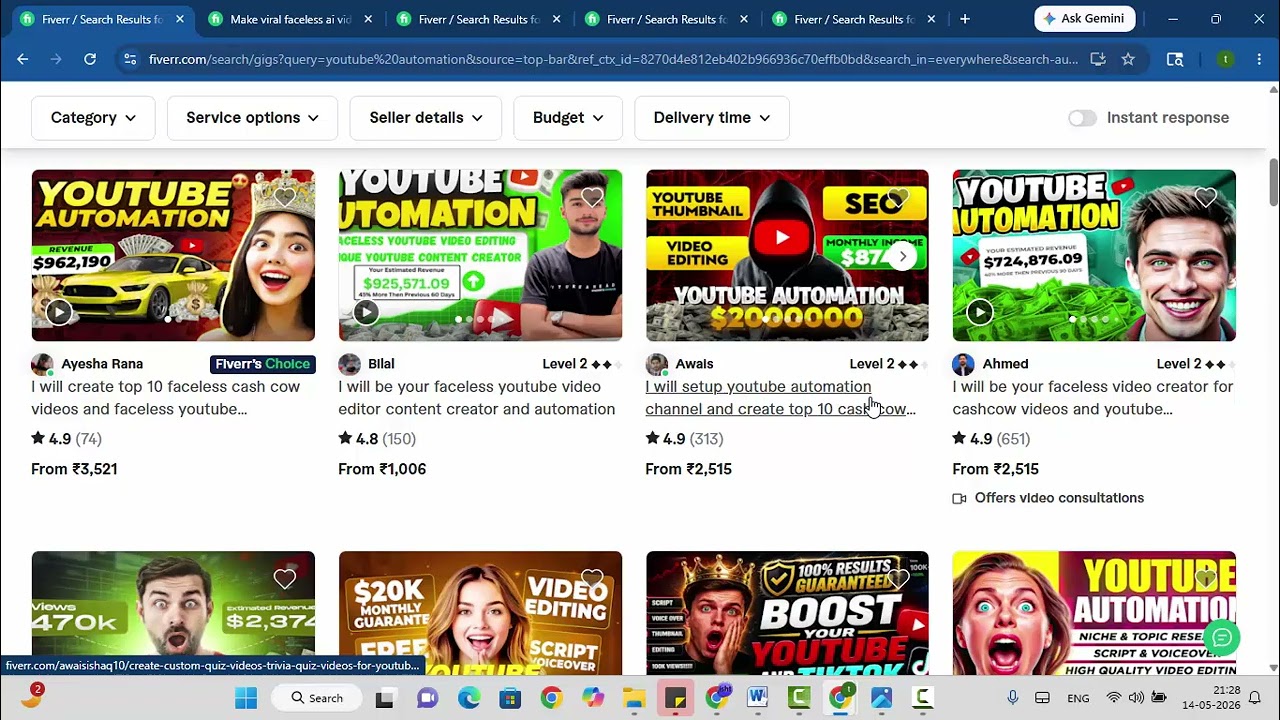Screen dimensions: 1280x720
Task: Open gig 'faceless video creator for cashcow videos'
Action: coord(1092,398)
